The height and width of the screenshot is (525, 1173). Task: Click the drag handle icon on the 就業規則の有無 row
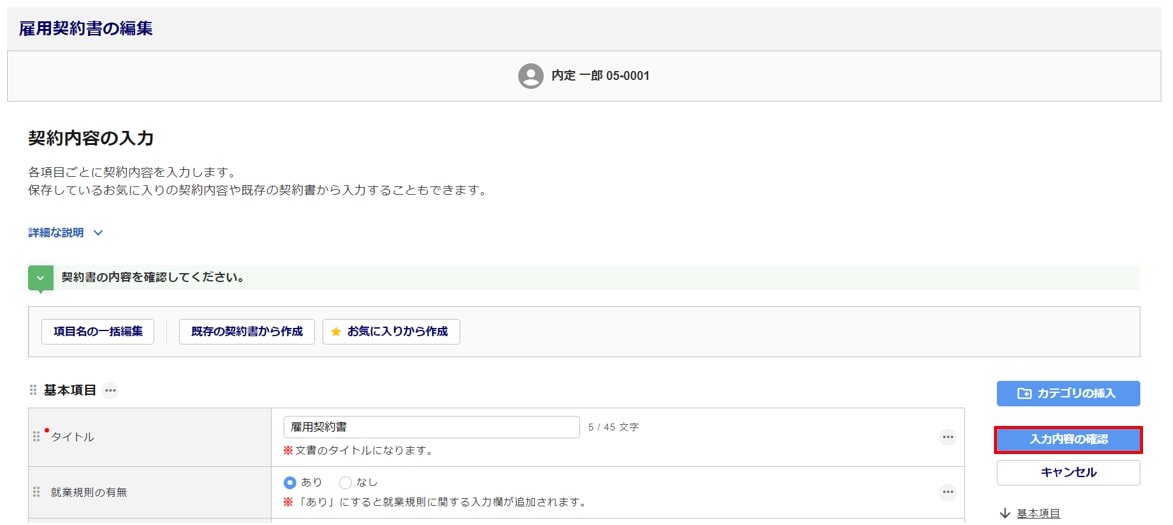[37, 492]
